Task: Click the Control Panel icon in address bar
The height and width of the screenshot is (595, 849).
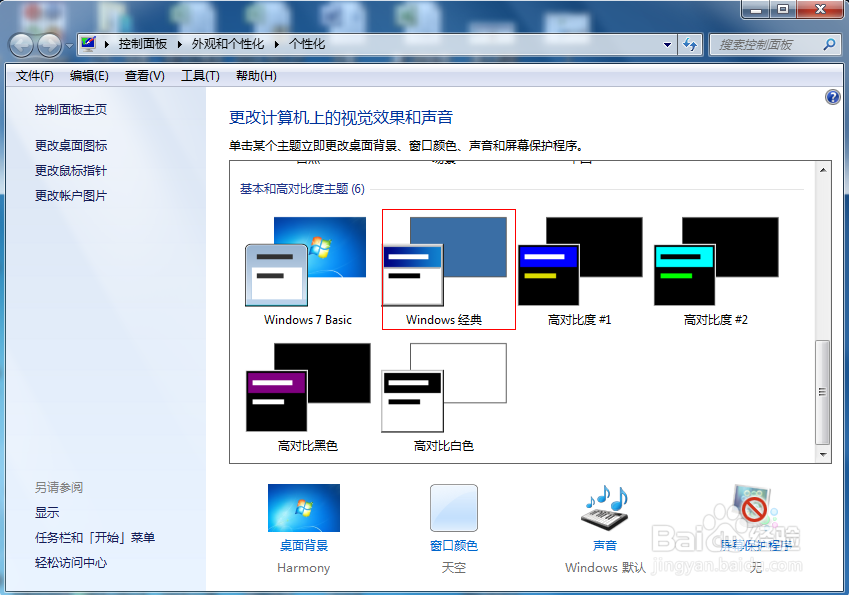Action: pyautogui.click(x=88, y=43)
